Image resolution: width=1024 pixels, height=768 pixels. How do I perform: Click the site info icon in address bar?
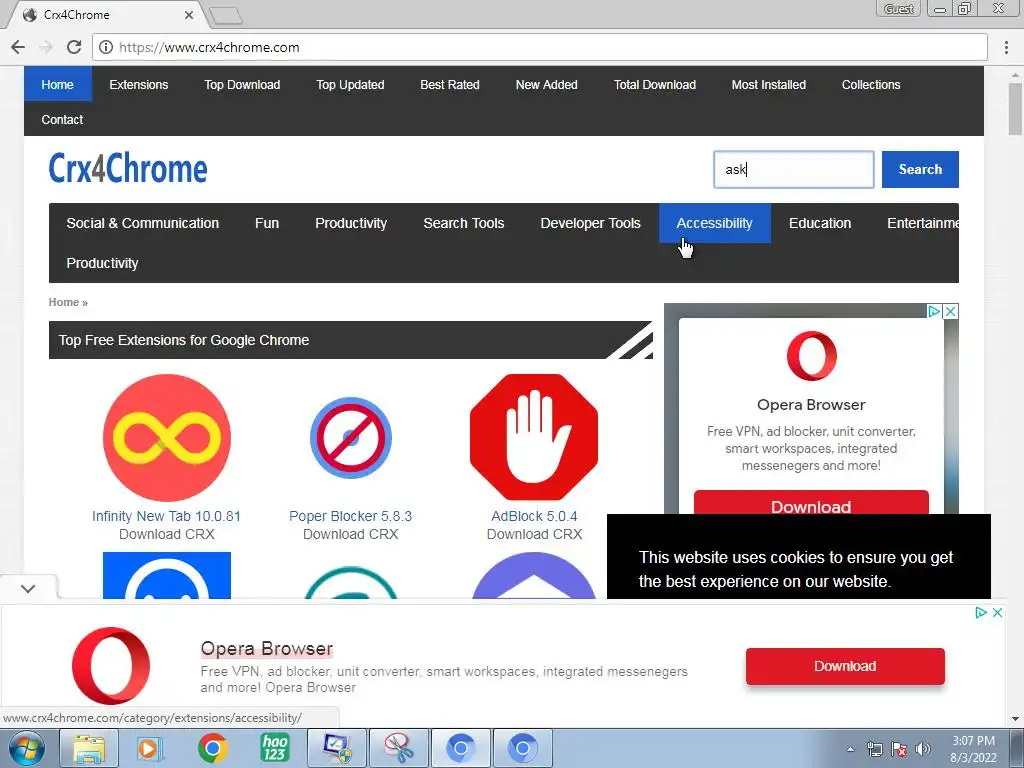[106, 47]
